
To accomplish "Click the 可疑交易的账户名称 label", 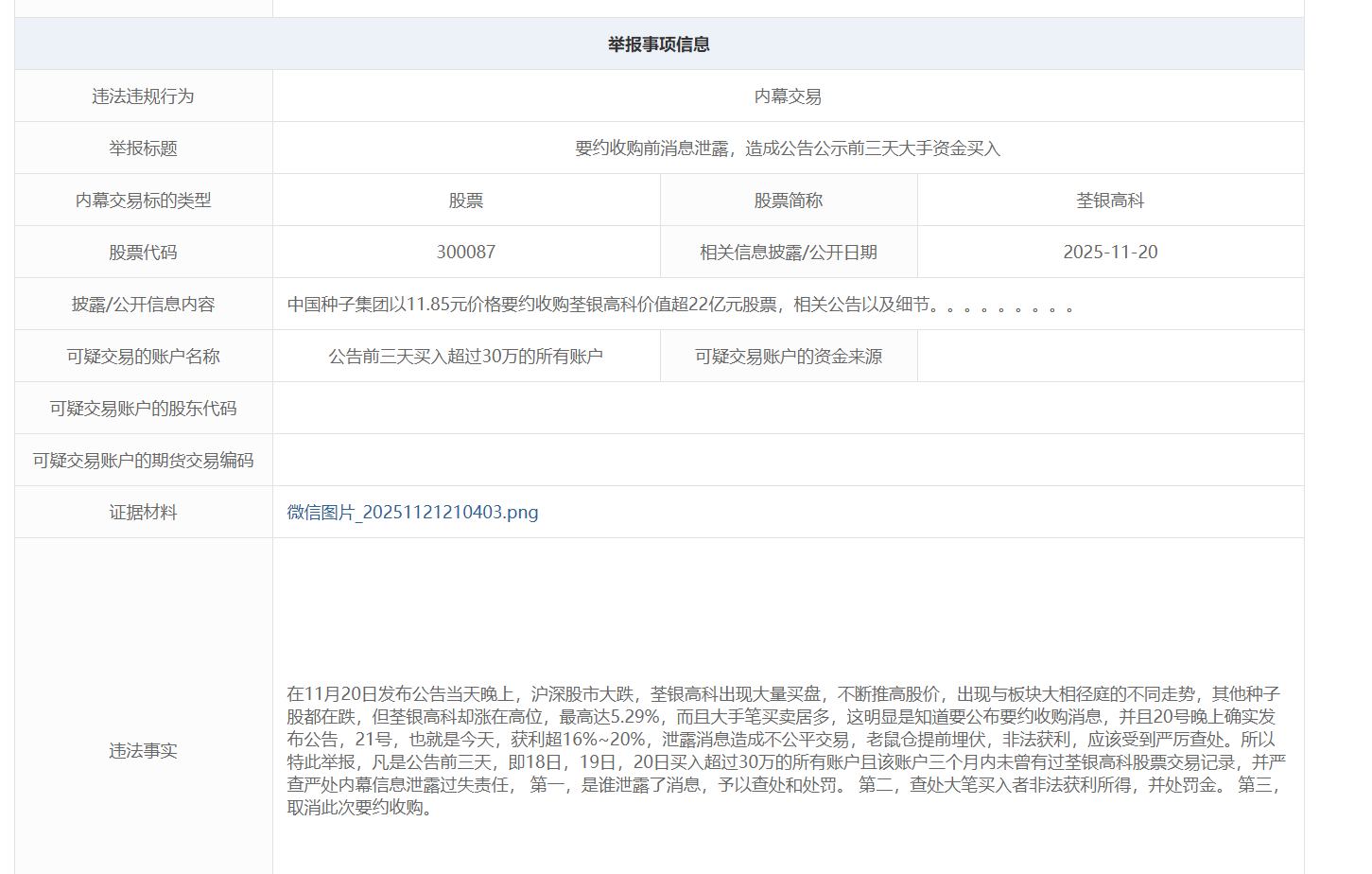I will click(x=144, y=357).
